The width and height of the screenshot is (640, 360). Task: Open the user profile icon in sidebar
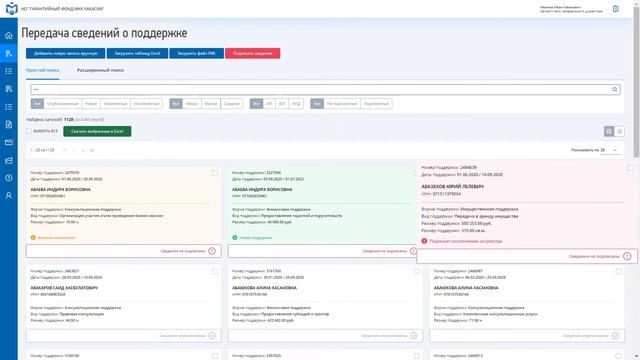(x=9, y=196)
